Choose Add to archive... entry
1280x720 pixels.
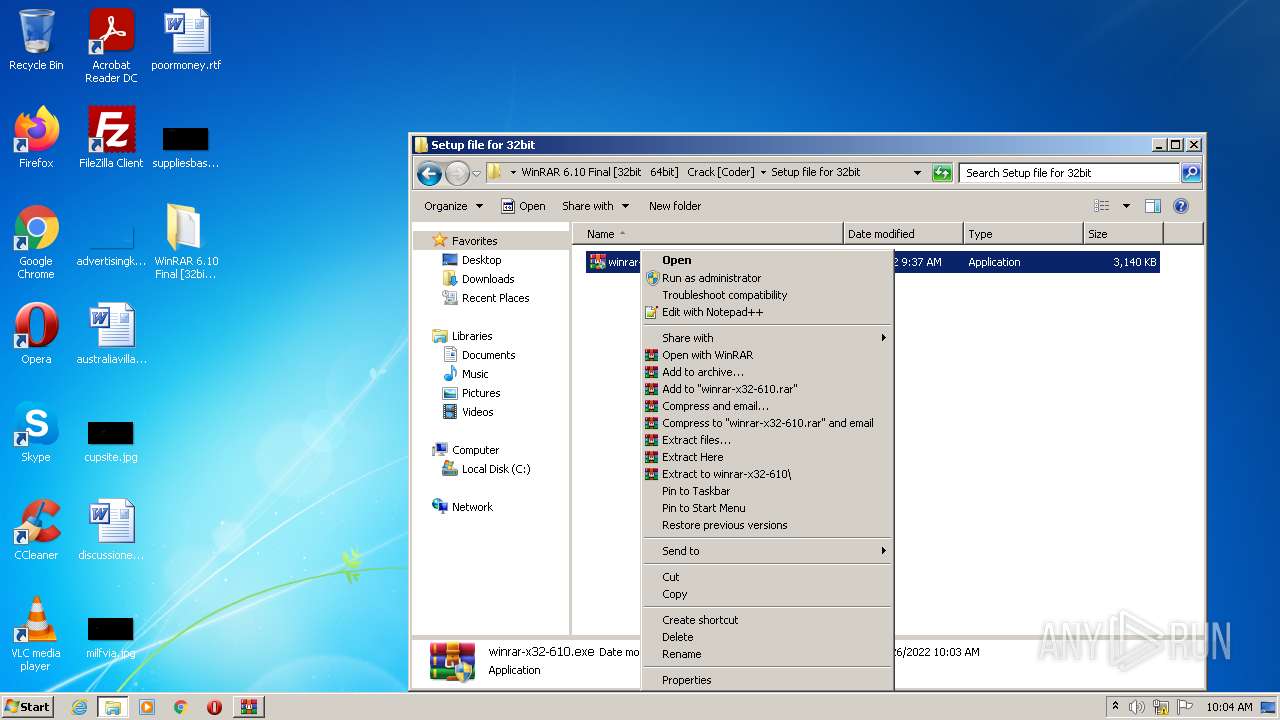767,372
